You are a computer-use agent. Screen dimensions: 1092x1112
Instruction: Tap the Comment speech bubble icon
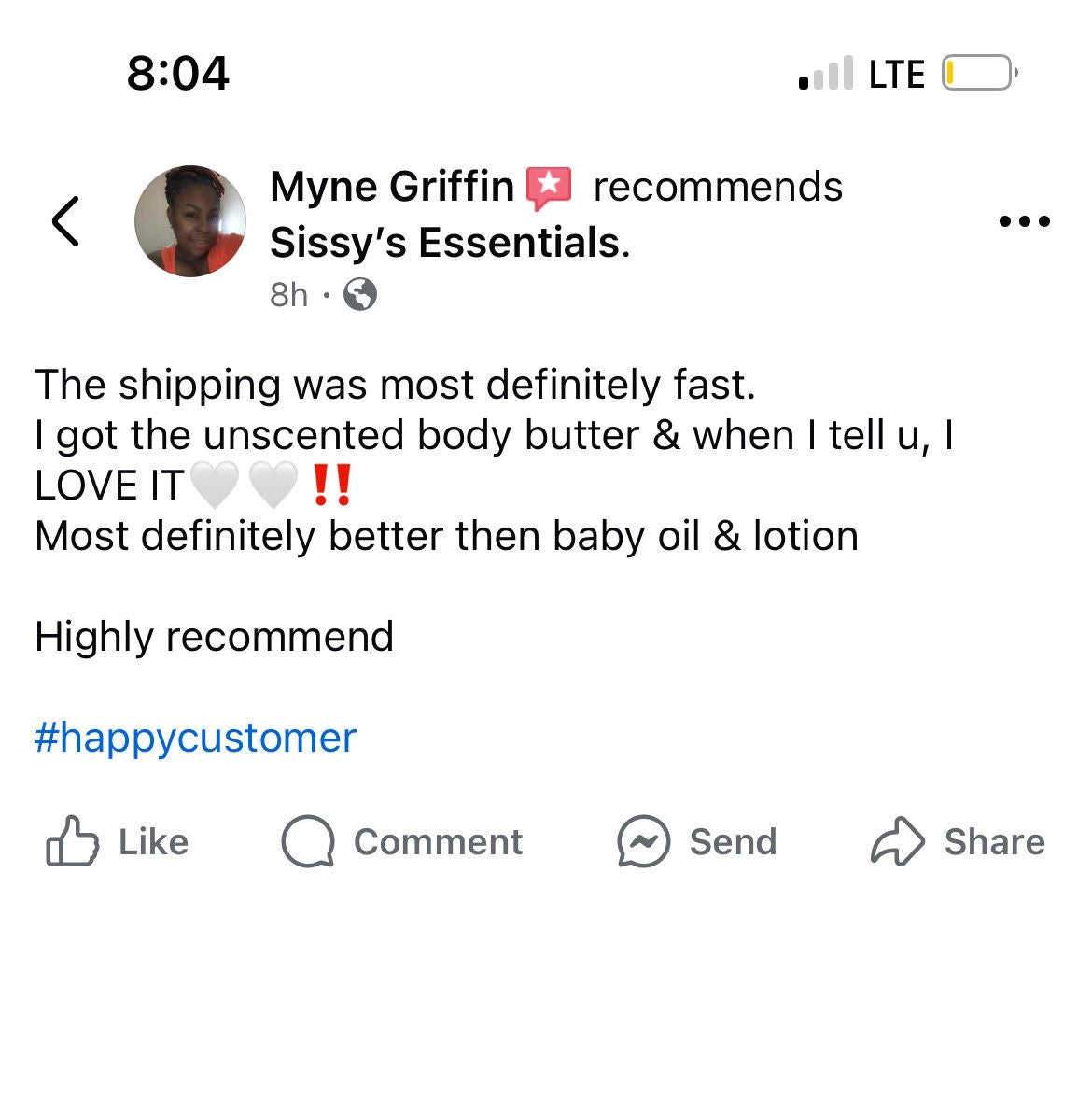pos(308,841)
